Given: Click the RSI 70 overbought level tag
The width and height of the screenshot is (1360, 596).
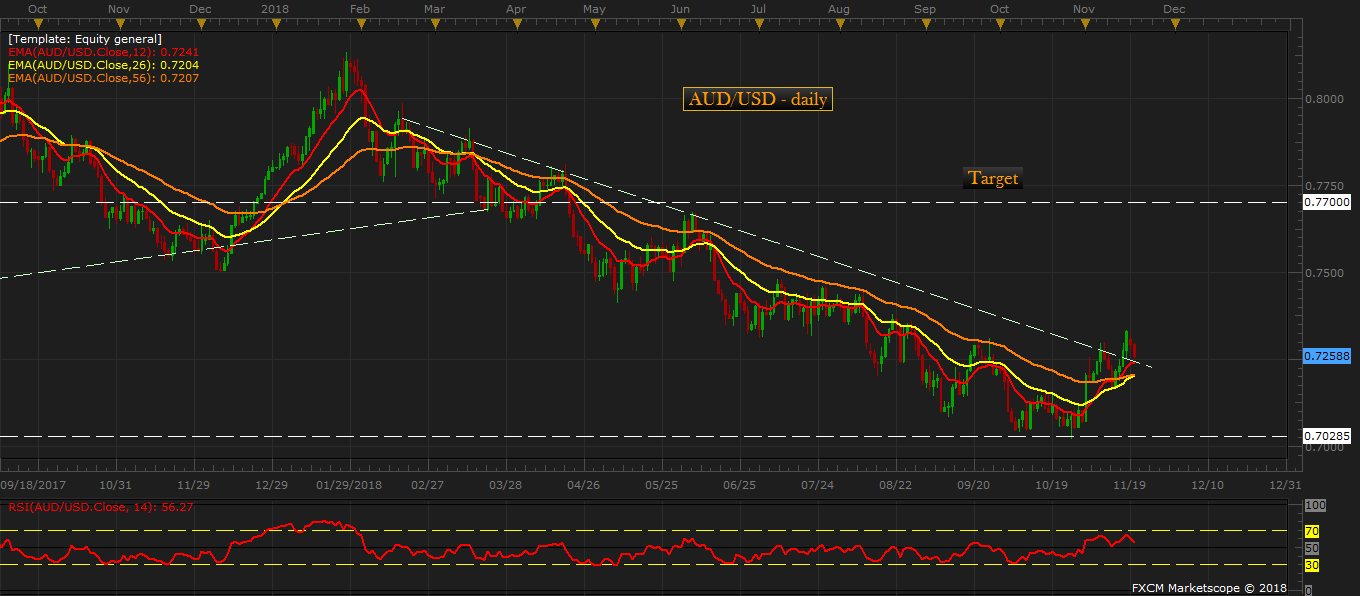Looking at the screenshot, I should [1312, 531].
